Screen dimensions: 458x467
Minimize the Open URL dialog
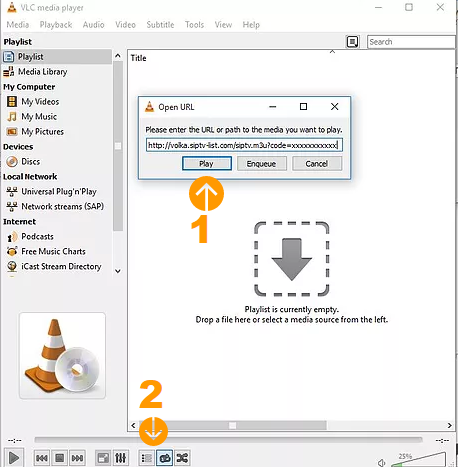273,107
